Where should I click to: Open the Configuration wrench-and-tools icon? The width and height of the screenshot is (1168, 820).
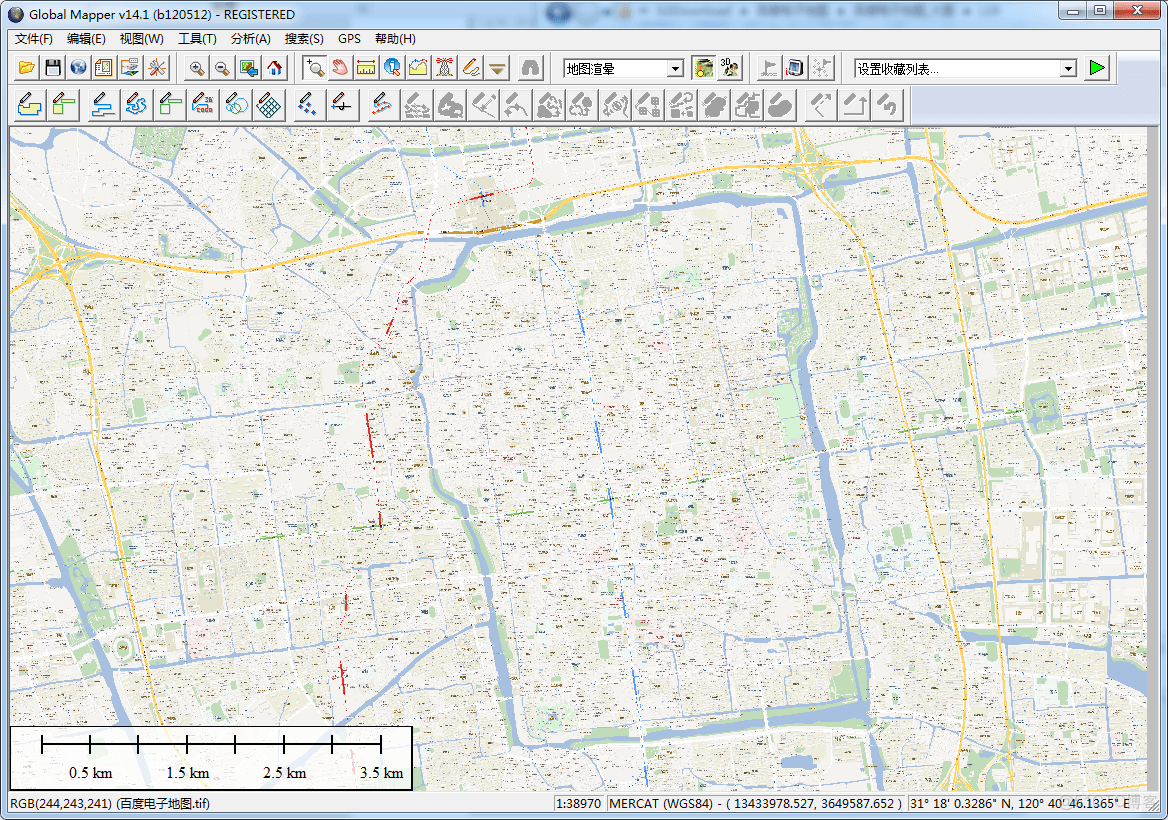[x=157, y=68]
